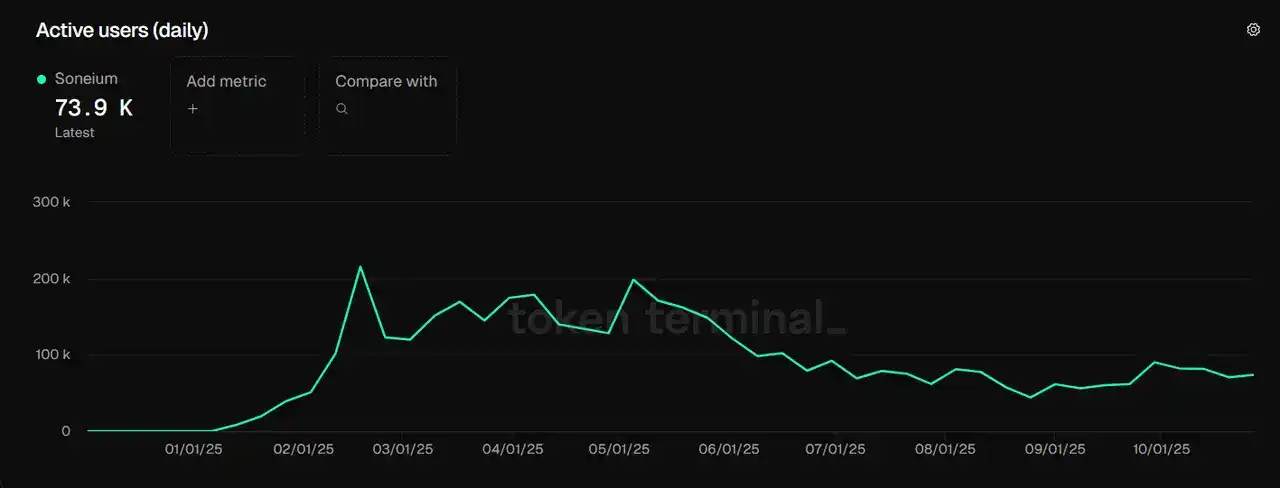
Task: Click the rightmost end of the line
Action: [x=1253, y=374]
